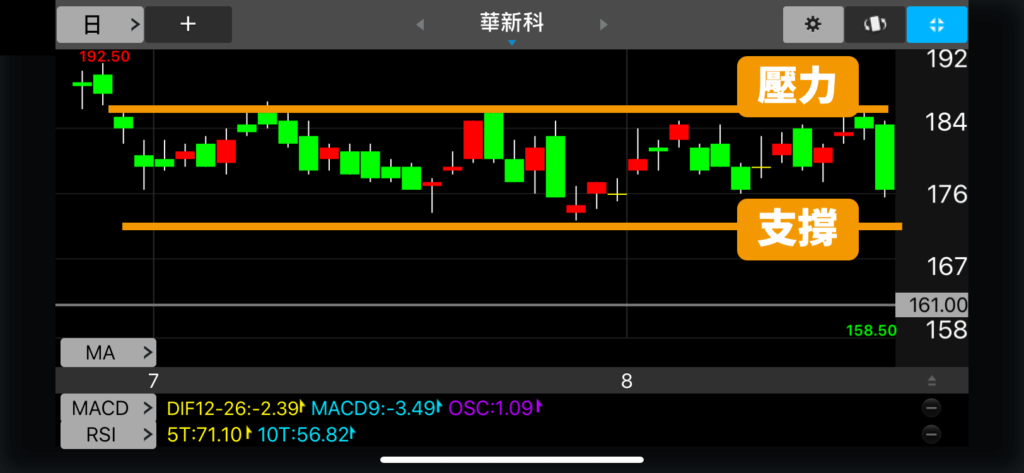The image size is (1024, 473).
Task: Open the 華新科 stock title dropdown
Action: (511, 26)
